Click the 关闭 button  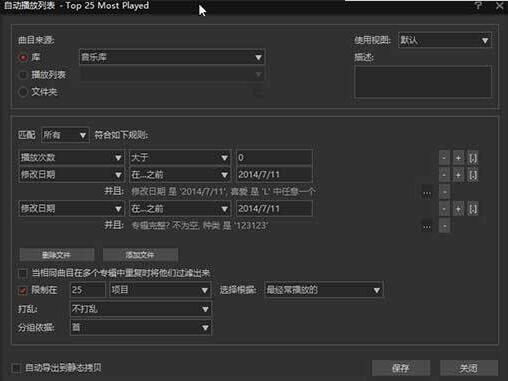[469, 368]
